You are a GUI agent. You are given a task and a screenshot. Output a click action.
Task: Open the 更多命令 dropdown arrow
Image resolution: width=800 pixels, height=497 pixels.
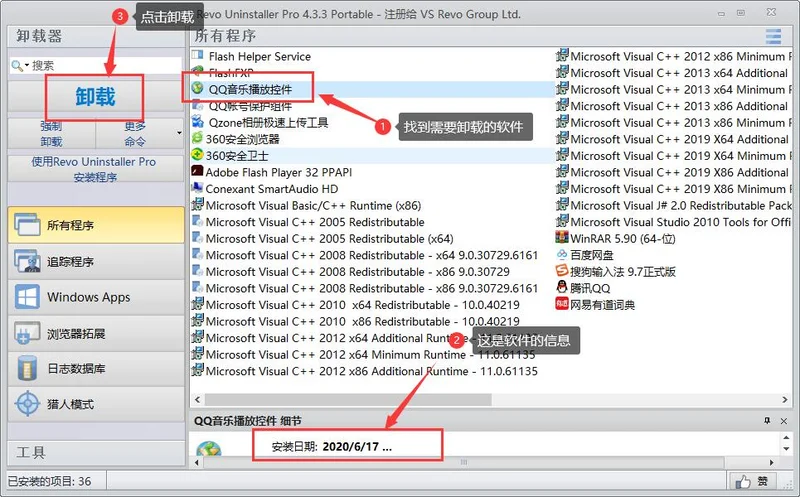179,134
